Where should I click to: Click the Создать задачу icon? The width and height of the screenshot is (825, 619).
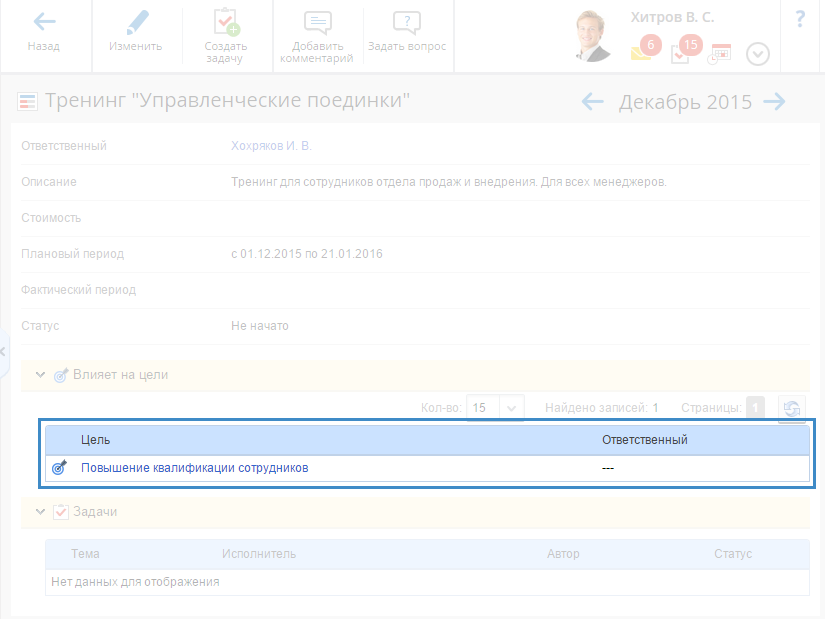226,23
